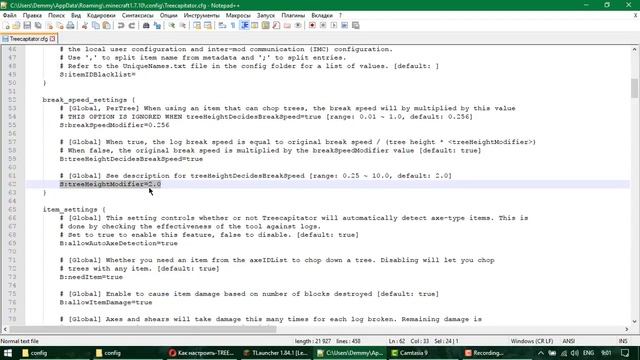Open the Вид menu
Screen dimensions: 640x360
click(76, 15)
